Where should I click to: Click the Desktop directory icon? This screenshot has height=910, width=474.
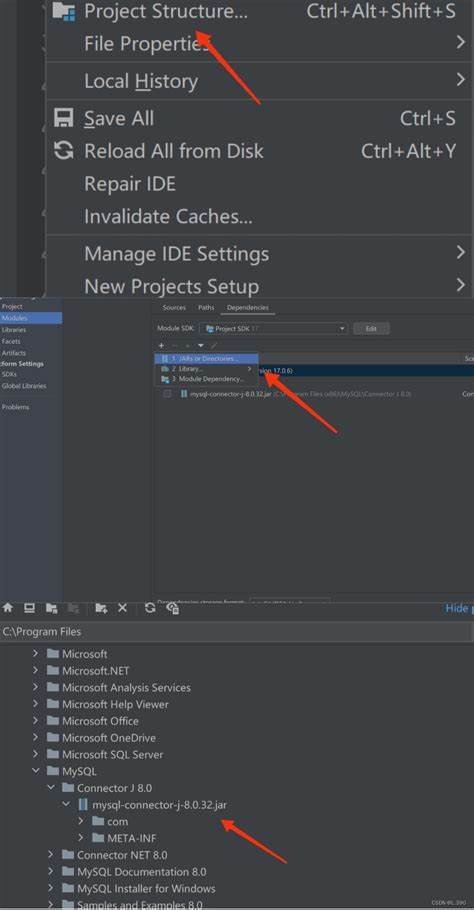click(29, 608)
